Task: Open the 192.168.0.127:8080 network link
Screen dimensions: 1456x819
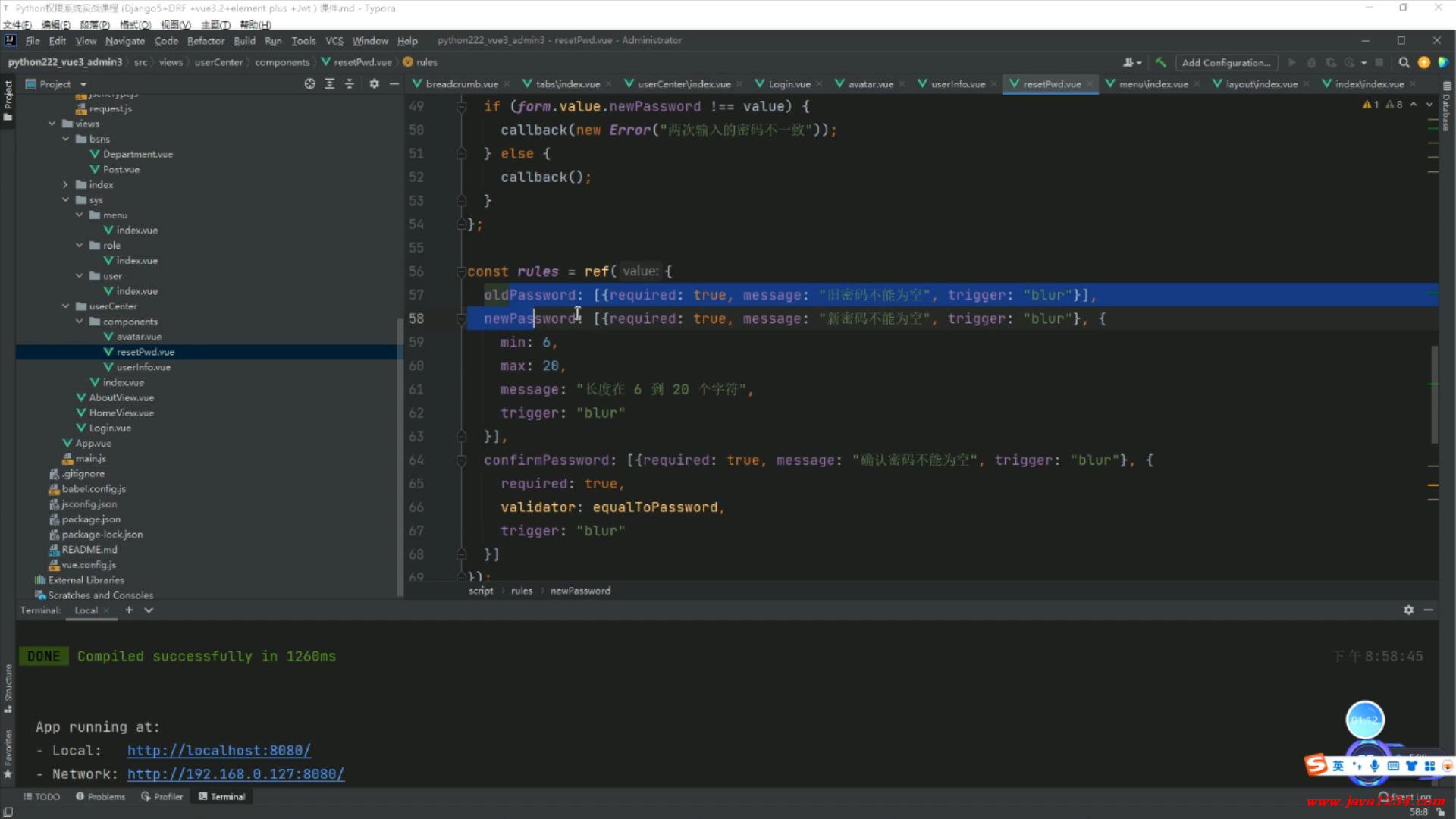Action: [236, 773]
